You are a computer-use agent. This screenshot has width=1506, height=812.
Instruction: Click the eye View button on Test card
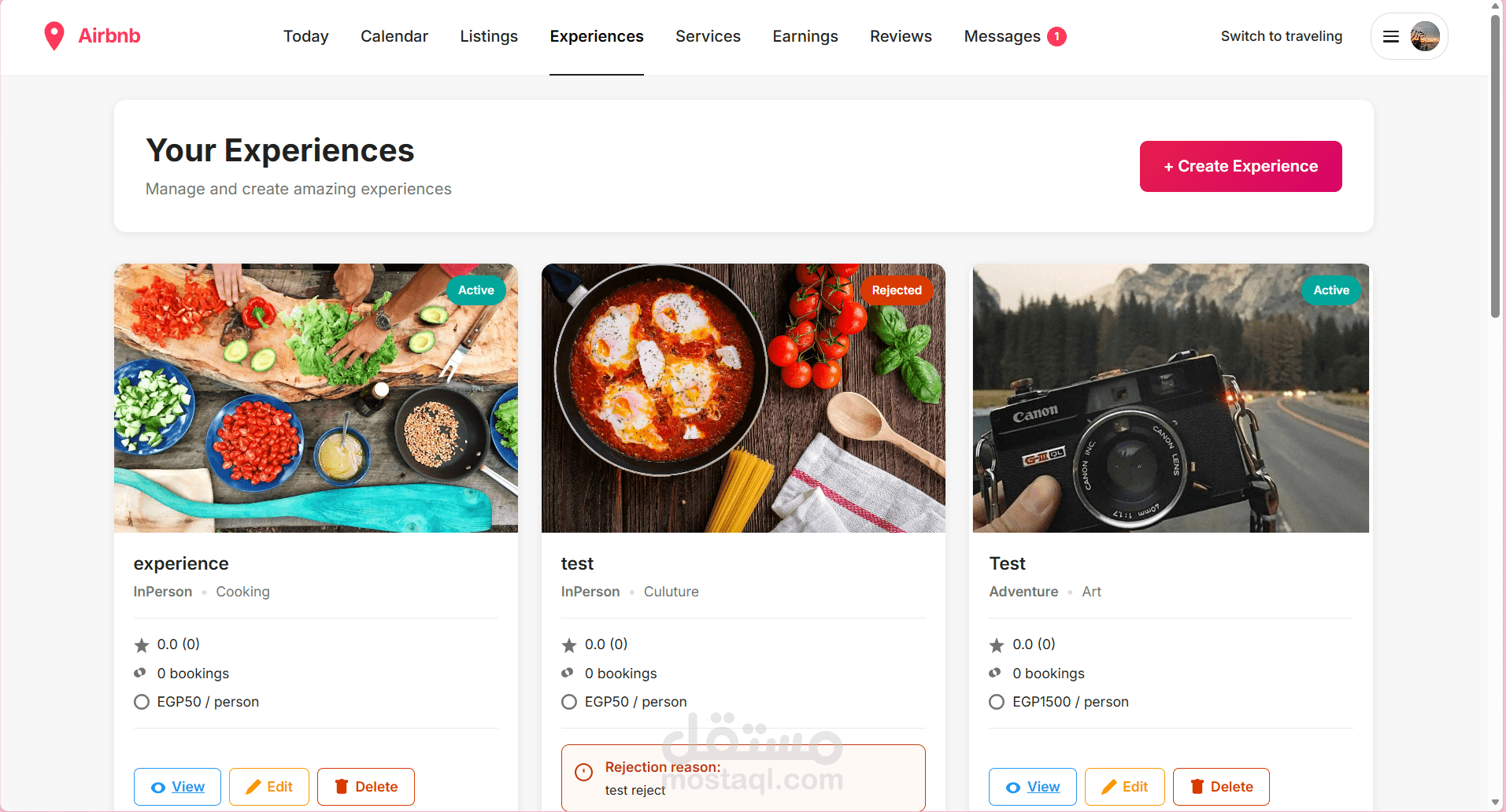point(1033,787)
